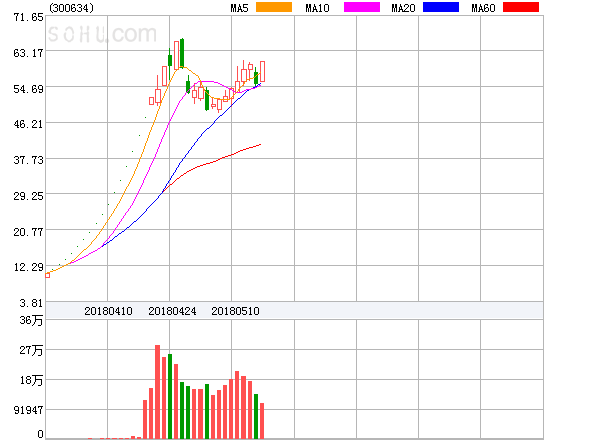Select the stock code (300634) label
600x440 pixels.
coord(71,8)
